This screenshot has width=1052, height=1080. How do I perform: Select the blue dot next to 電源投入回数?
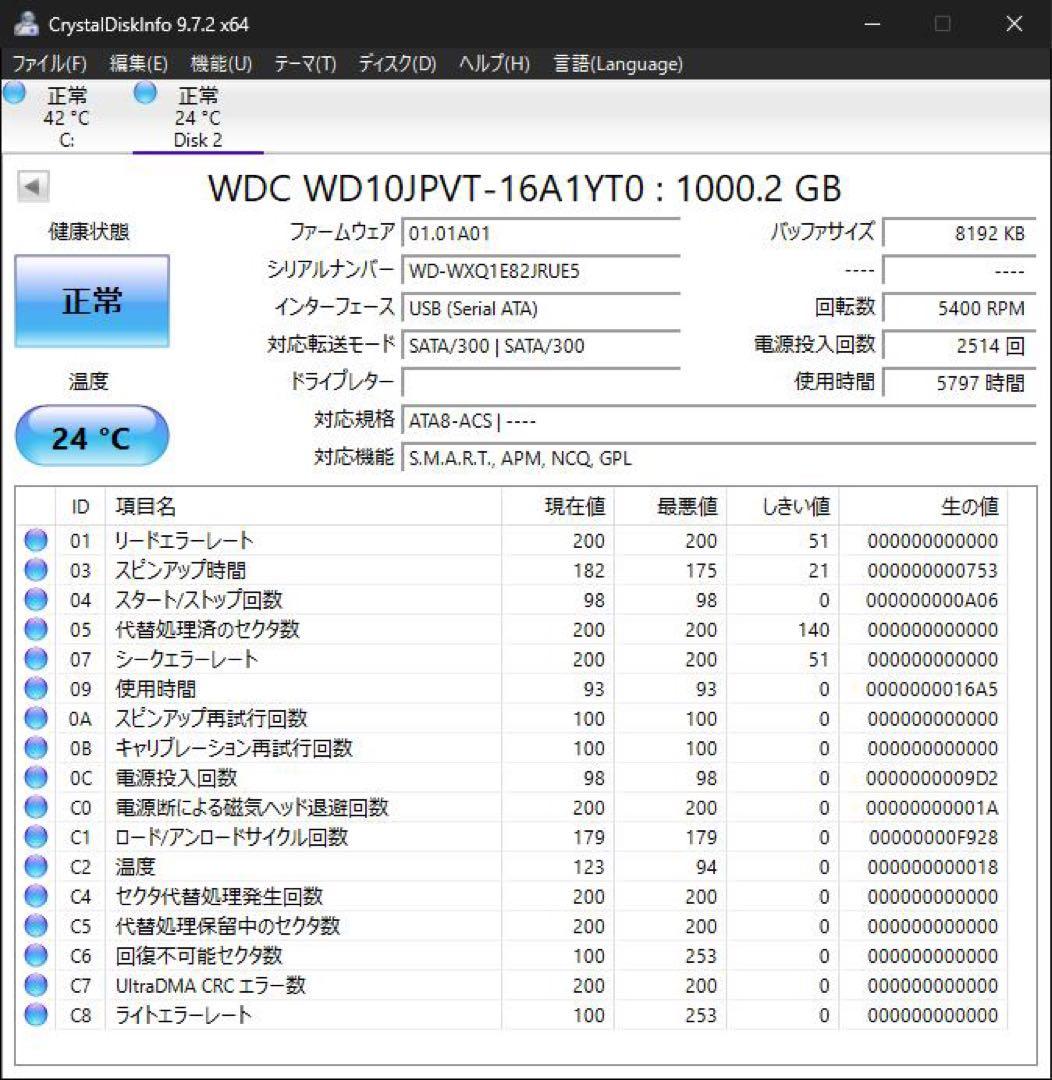click(35, 778)
